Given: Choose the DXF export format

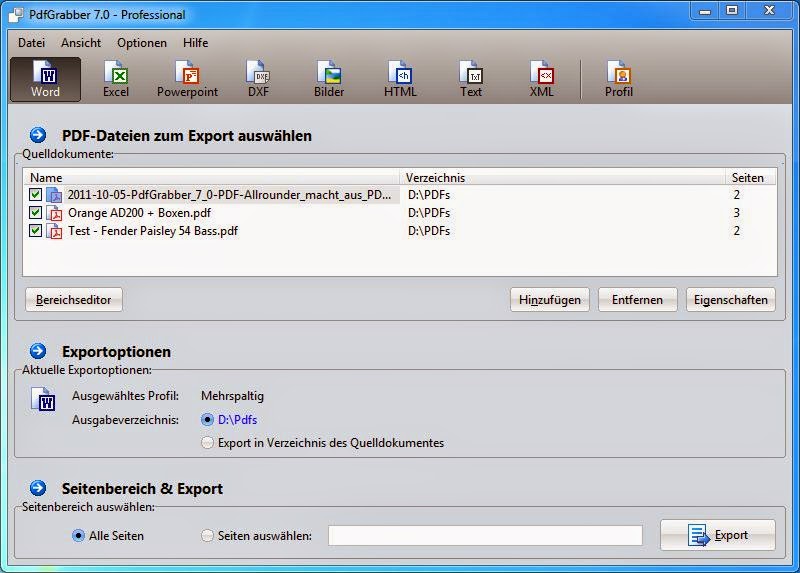Looking at the screenshot, I should click(x=258, y=79).
